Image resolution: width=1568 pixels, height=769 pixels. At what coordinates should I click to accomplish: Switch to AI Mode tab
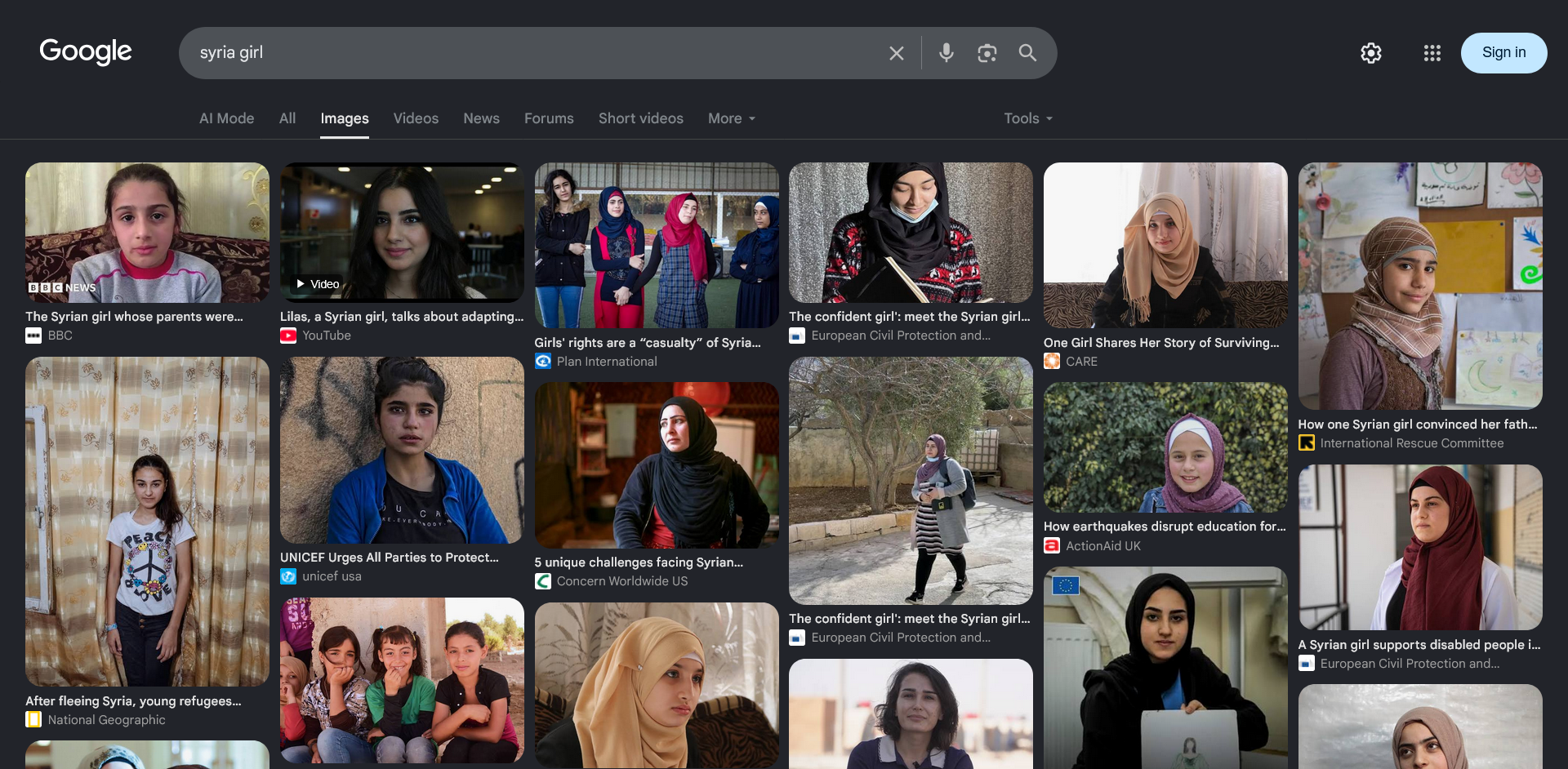tap(227, 118)
